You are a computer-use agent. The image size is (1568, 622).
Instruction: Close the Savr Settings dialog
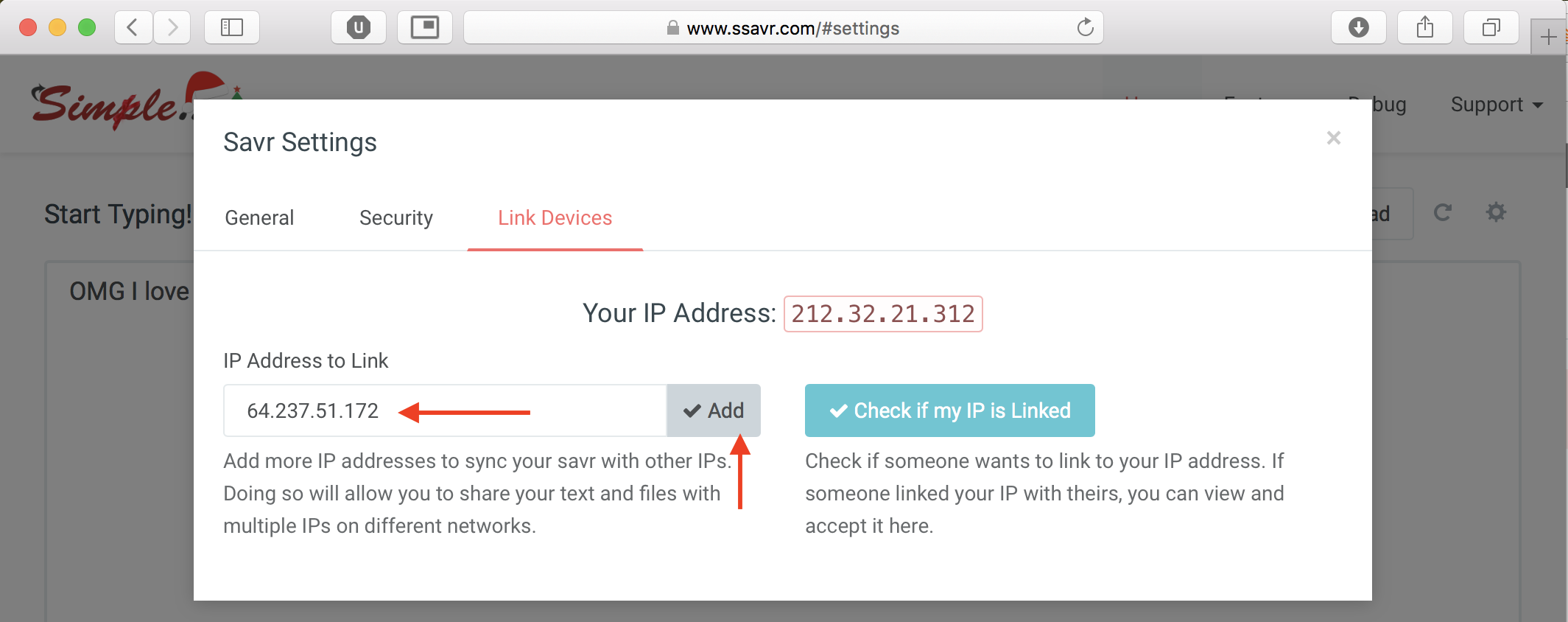[x=1334, y=138]
